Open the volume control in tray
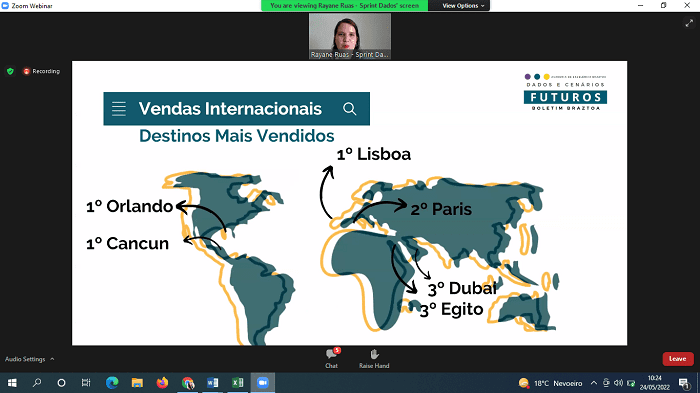This screenshot has height=393, width=700. pyautogui.click(x=618, y=383)
